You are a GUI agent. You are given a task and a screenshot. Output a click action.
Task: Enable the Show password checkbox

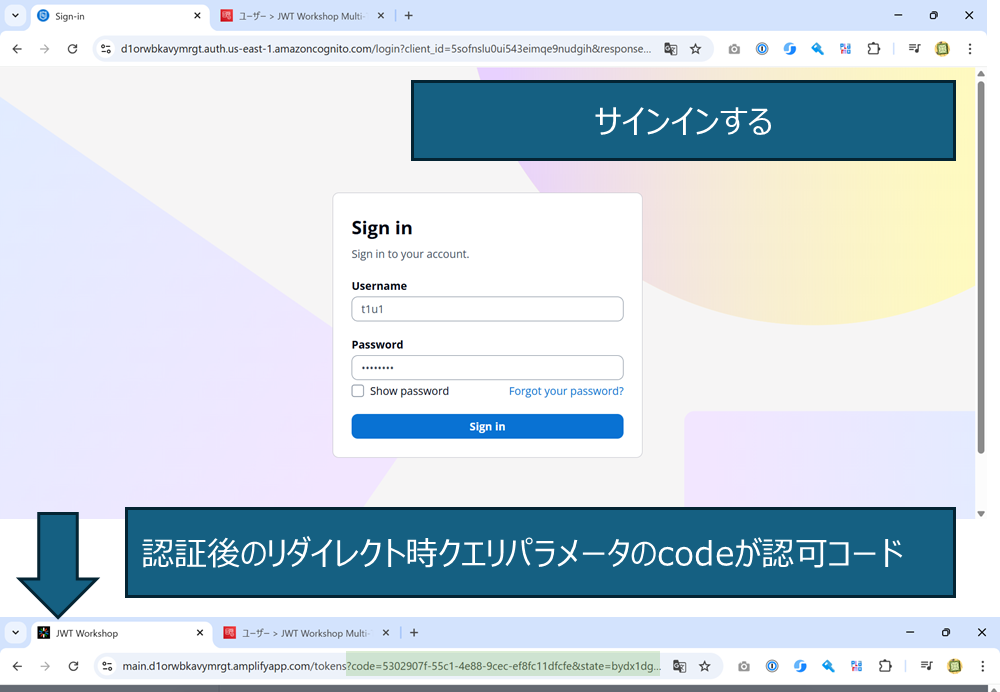[x=358, y=391]
